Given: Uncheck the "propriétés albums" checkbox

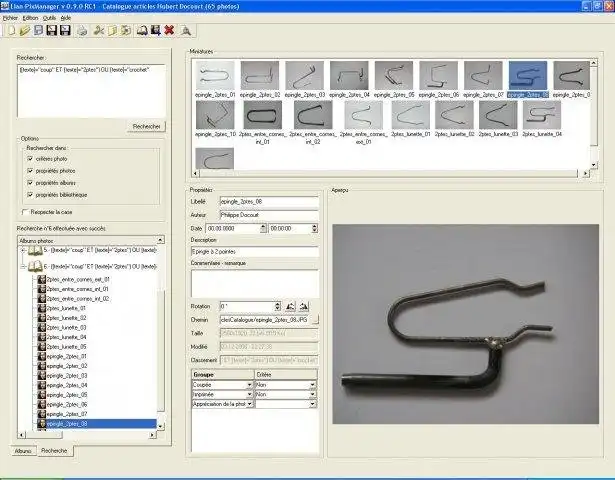Looking at the screenshot, I should [30, 182].
